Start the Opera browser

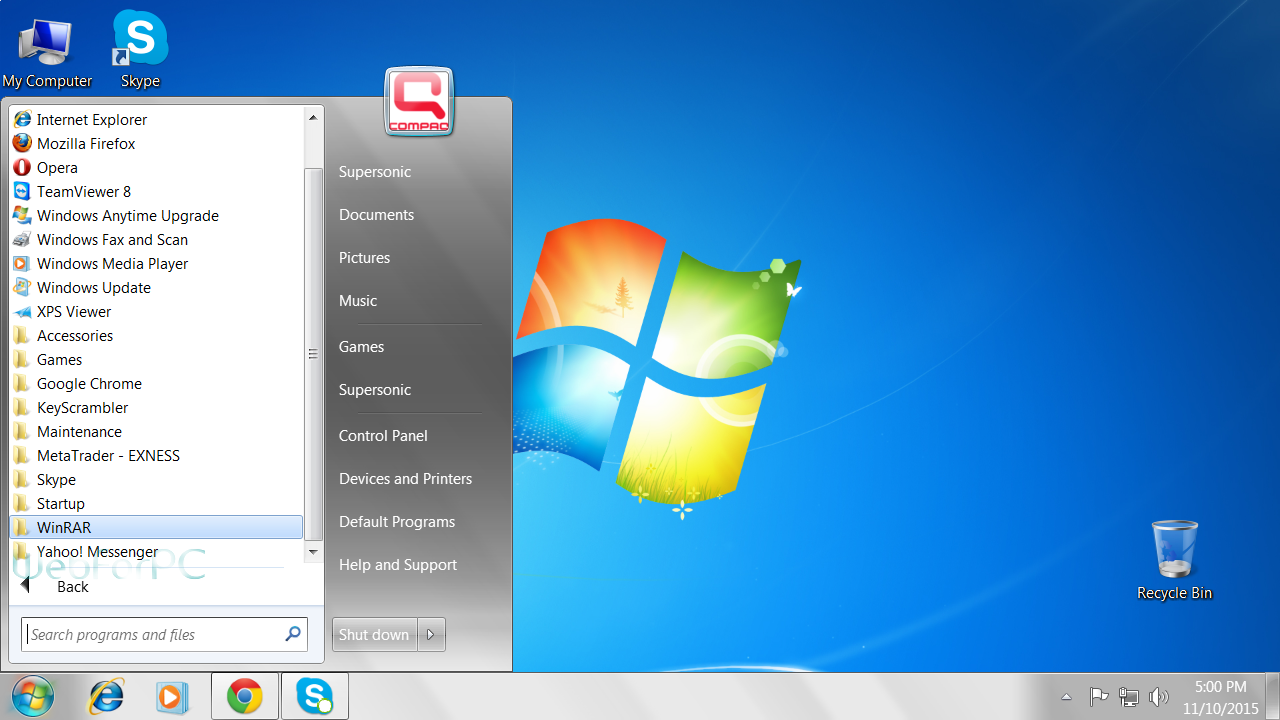click(58, 167)
